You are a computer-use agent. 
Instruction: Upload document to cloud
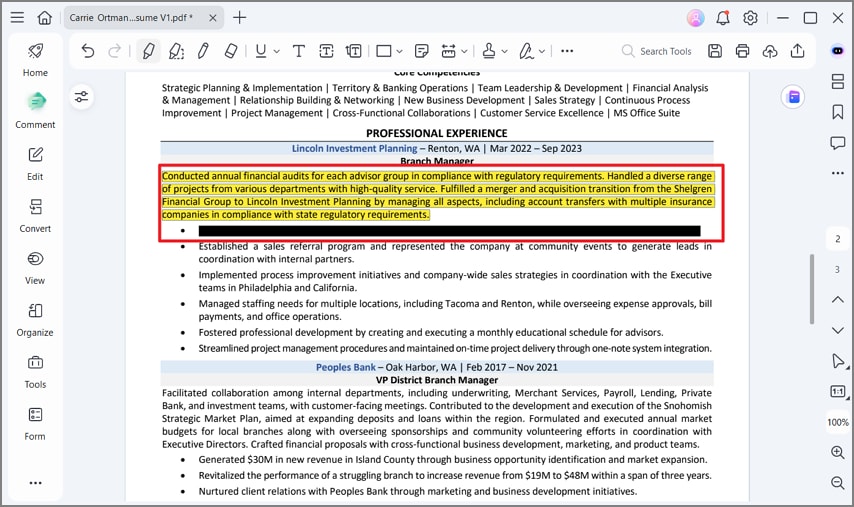point(770,51)
